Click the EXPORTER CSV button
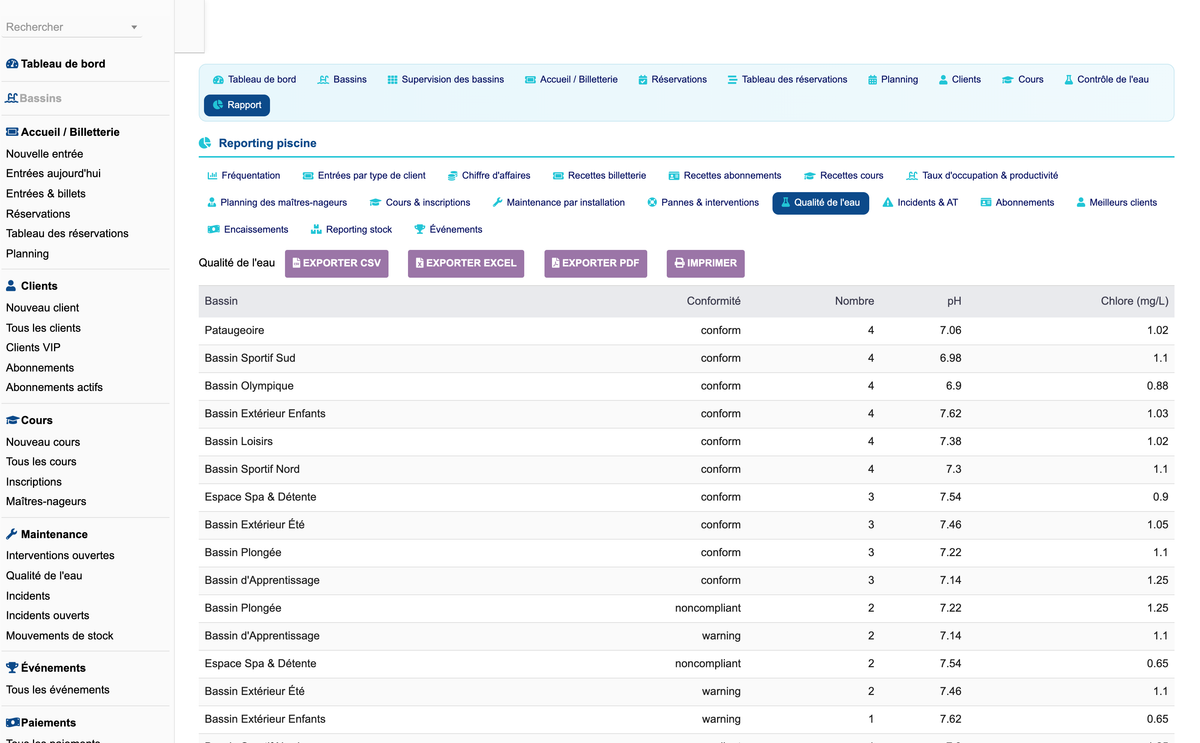Screen dimensions: 1200x743 coord(337,264)
